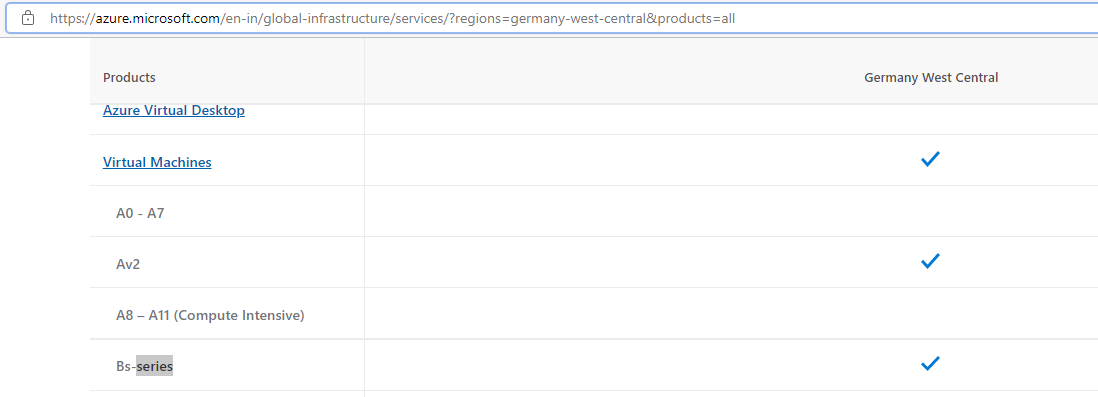Click the Bs- prefix of Bs-series label
Screen dimensions: 1098x397
pos(126,366)
